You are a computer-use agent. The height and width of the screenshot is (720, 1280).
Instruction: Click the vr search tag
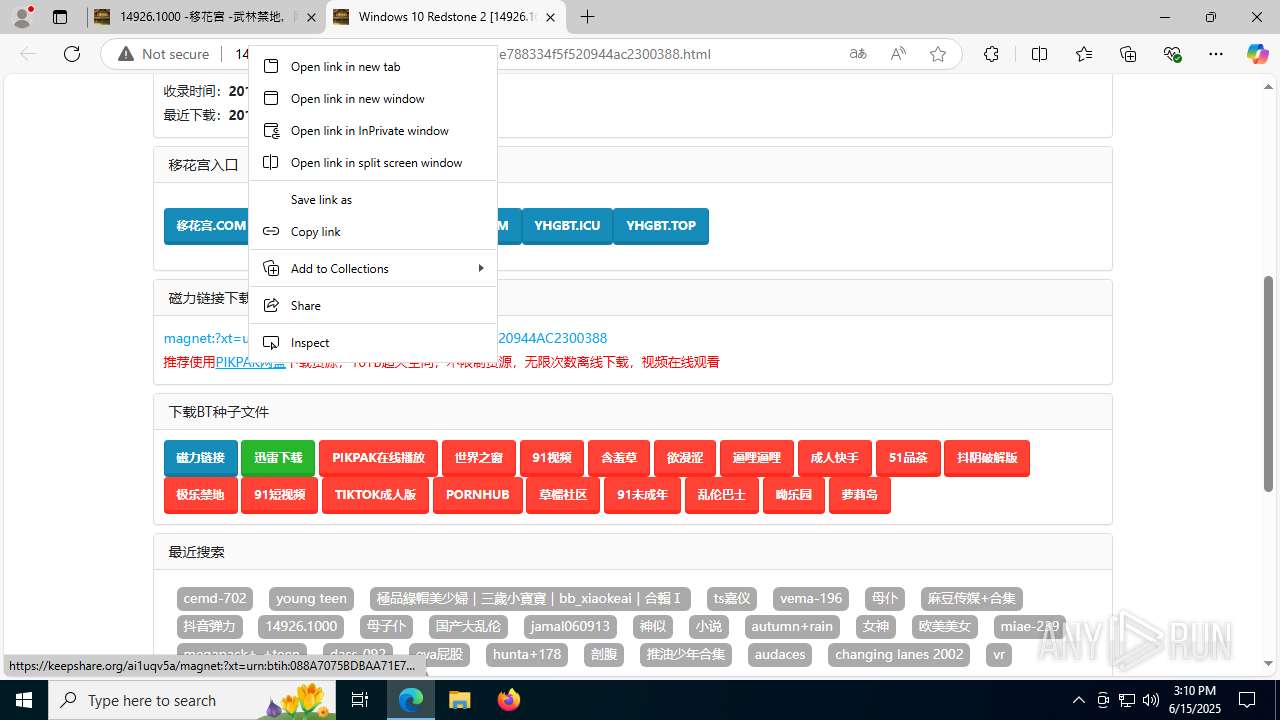(x=998, y=655)
